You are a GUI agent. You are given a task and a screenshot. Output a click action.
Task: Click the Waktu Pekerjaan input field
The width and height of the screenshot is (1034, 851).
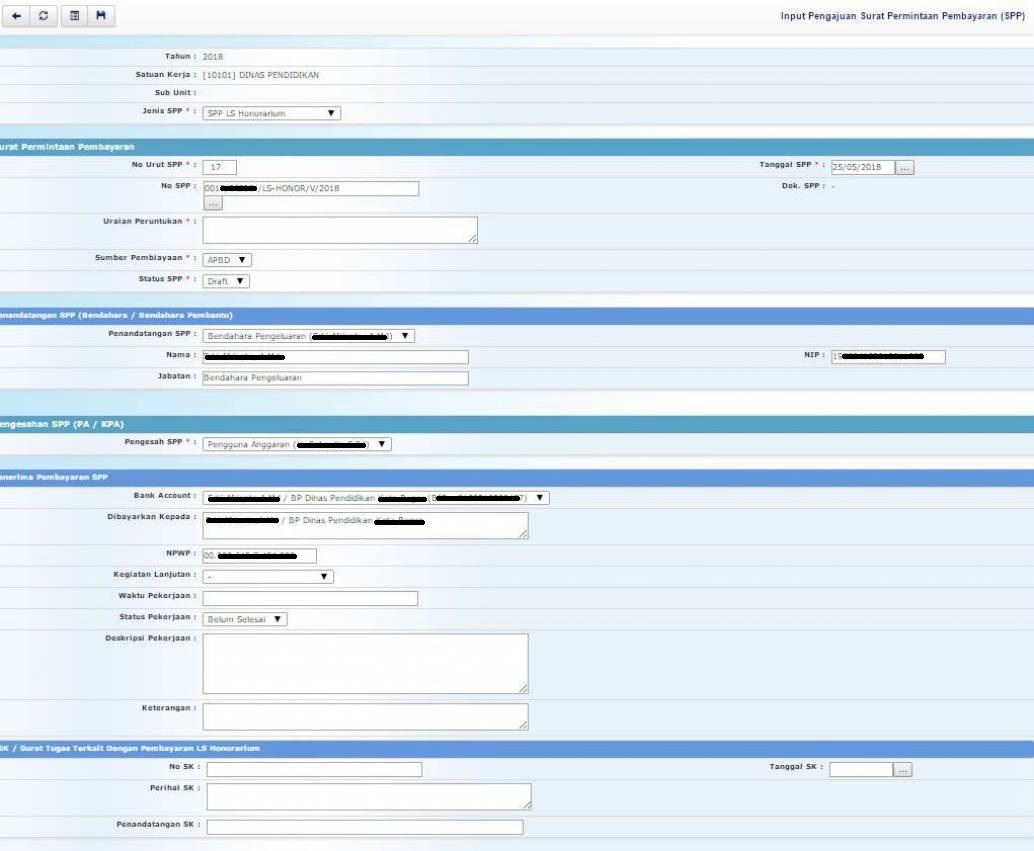tap(310, 599)
